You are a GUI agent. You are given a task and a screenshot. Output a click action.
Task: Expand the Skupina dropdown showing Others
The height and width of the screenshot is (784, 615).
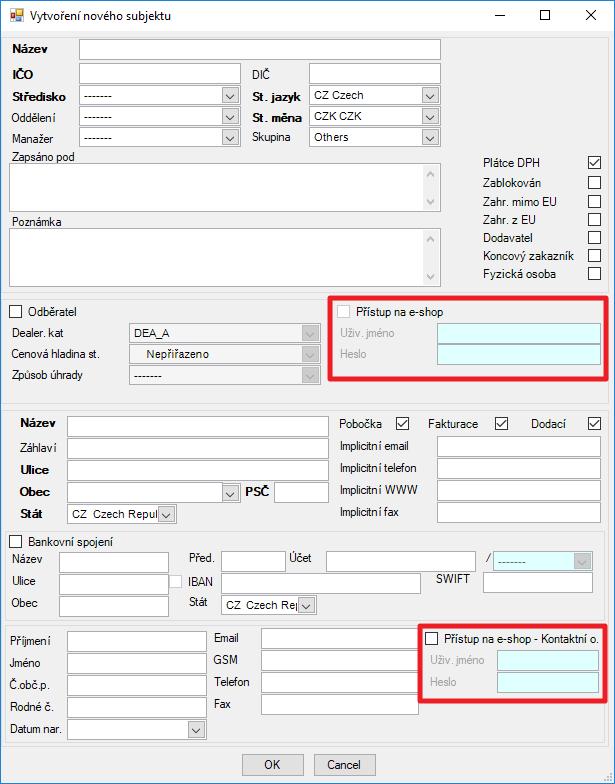pyautogui.click(x=430, y=138)
